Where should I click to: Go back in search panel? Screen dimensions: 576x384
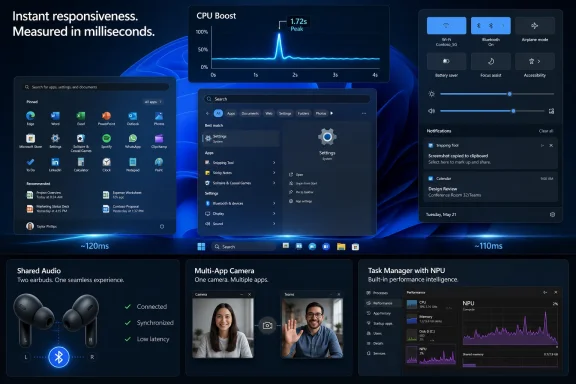(x=207, y=113)
